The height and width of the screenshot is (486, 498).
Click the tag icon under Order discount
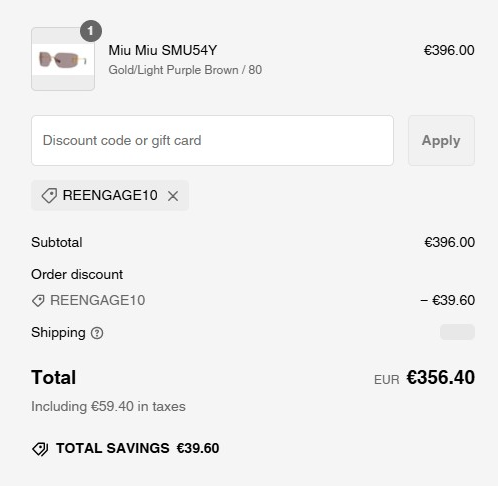point(38,300)
